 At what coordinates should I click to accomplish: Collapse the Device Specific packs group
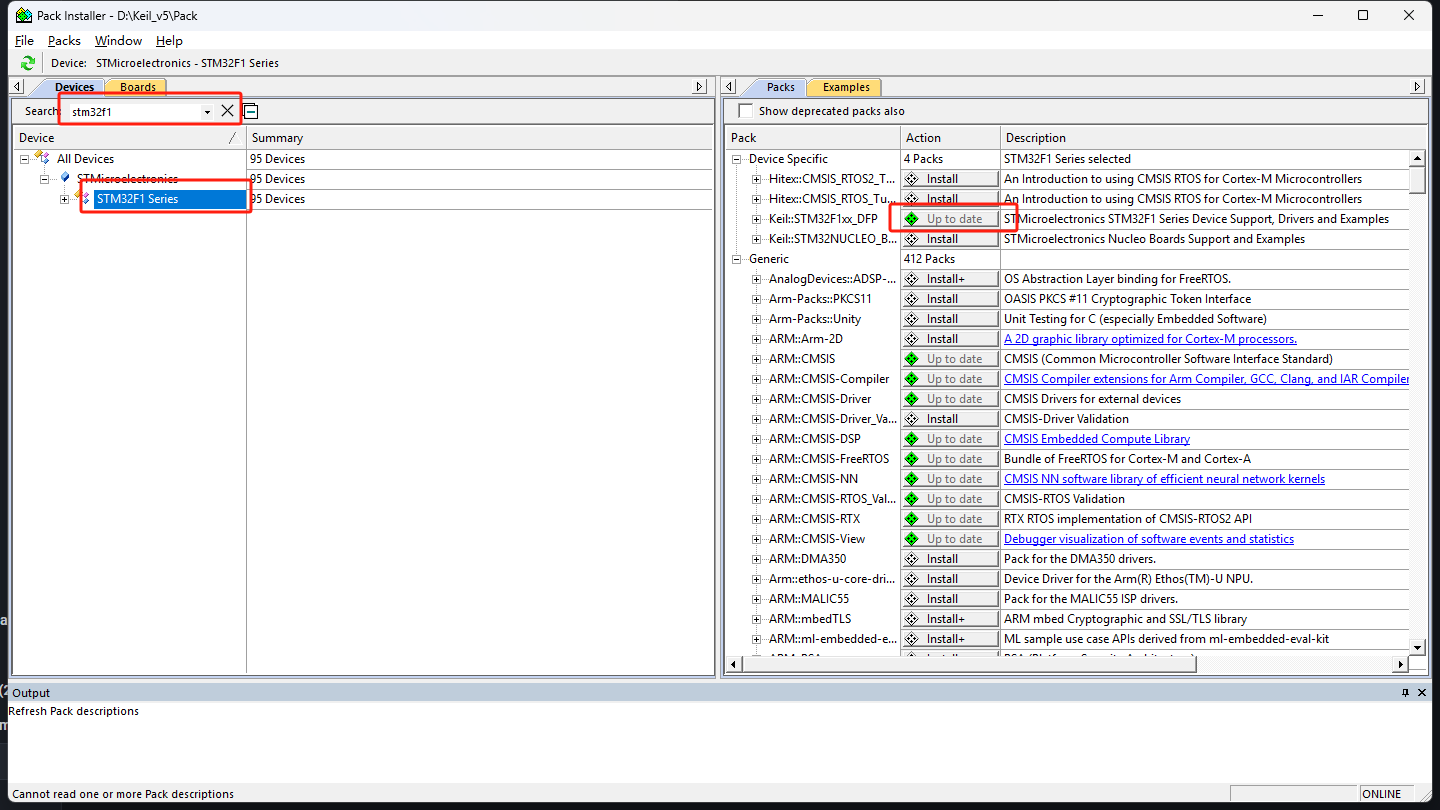coord(737,159)
